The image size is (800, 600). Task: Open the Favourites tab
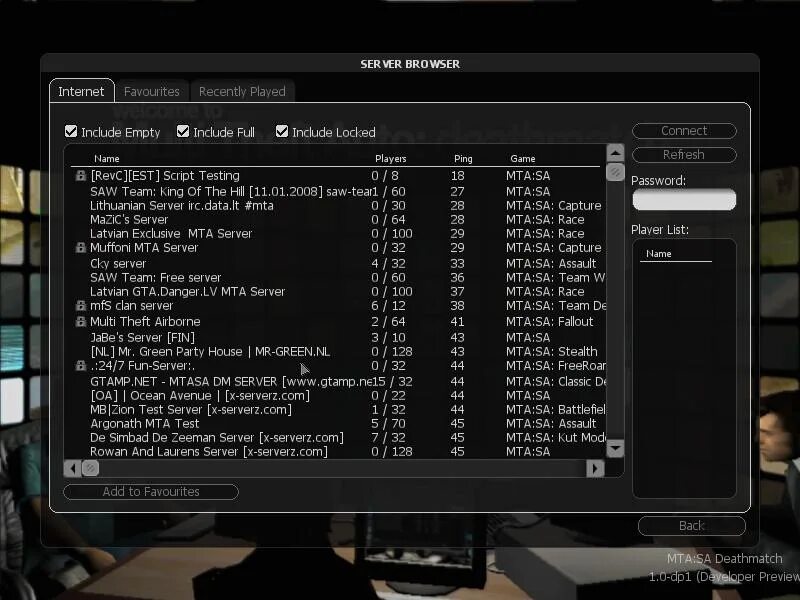(x=152, y=91)
